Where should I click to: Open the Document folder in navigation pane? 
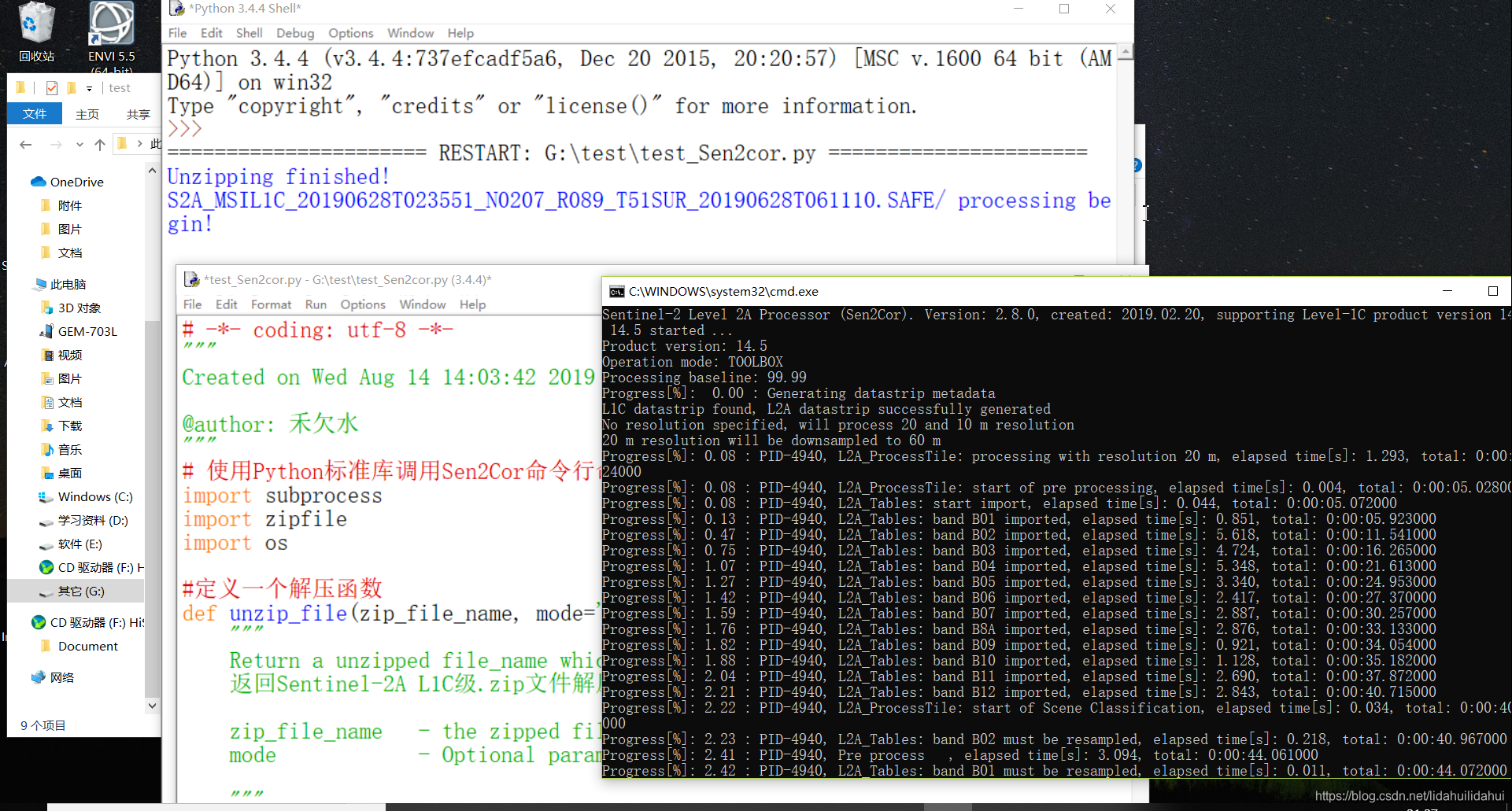[x=79, y=646]
